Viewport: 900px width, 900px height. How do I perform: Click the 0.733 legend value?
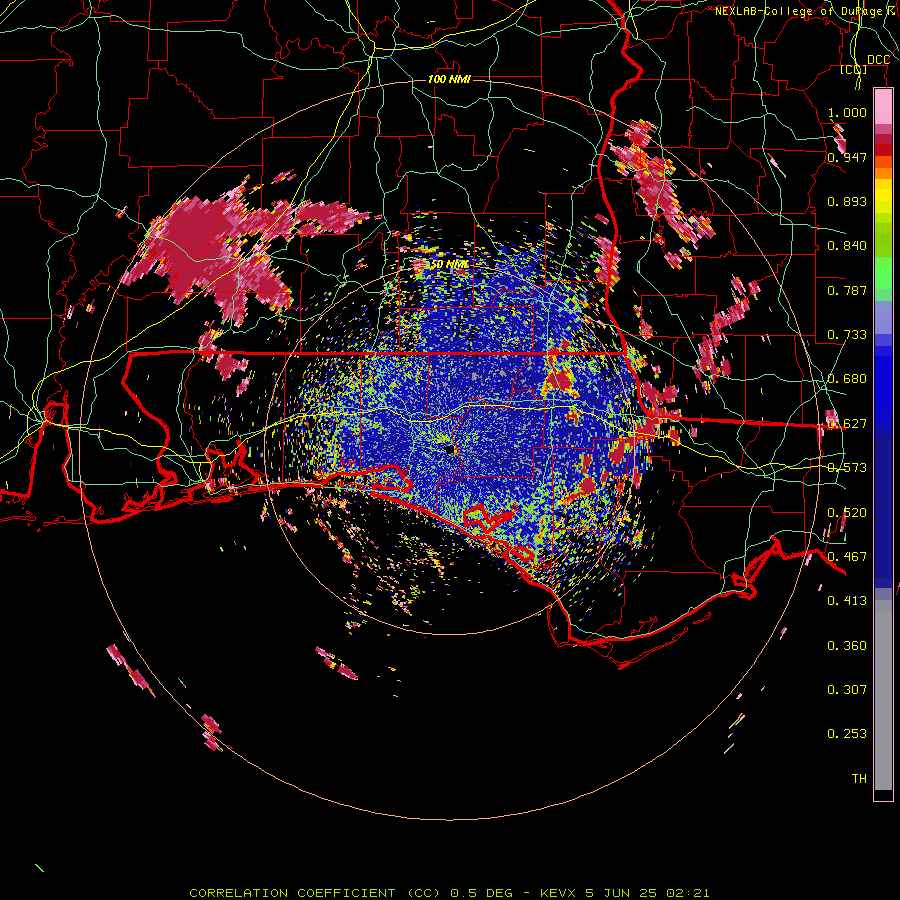click(847, 335)
